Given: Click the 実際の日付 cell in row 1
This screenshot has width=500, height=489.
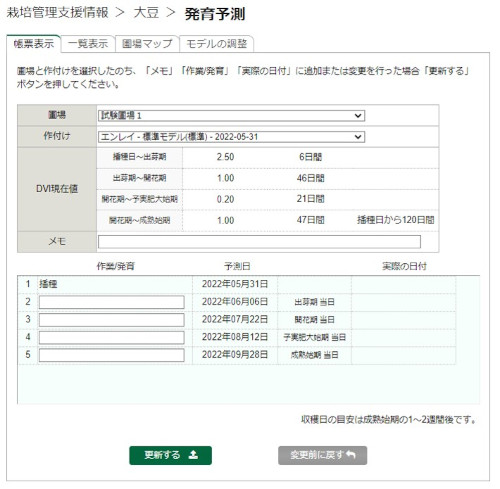Looking at the screenshot, I should pyautogui.click(x=403, y=284).
